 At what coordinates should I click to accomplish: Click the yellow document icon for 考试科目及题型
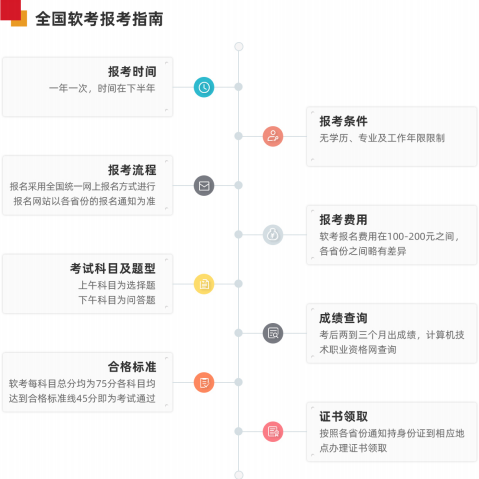pos(204,284)
